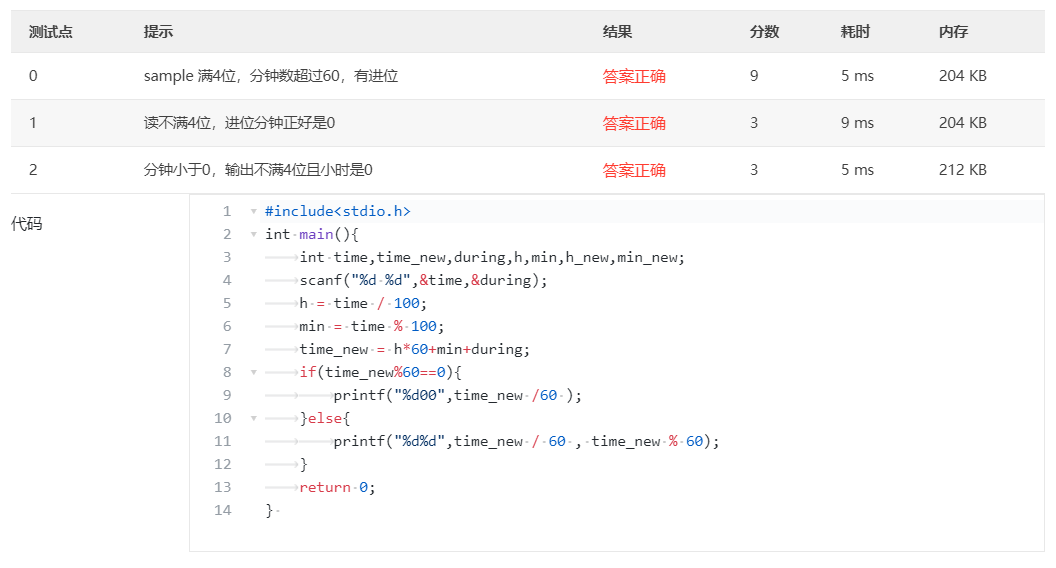Collapse the fold arrow at code line 1
This screenshot has height=568, width=1056.
click(254, 212)
